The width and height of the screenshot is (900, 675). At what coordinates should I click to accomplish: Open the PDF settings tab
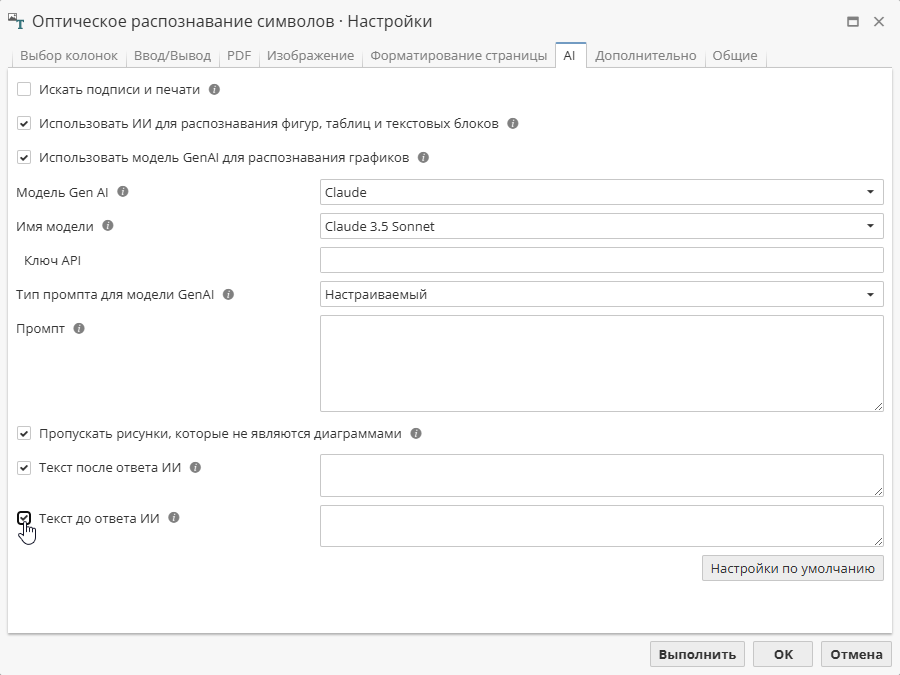pyautogui.click(x=238, y=56)
